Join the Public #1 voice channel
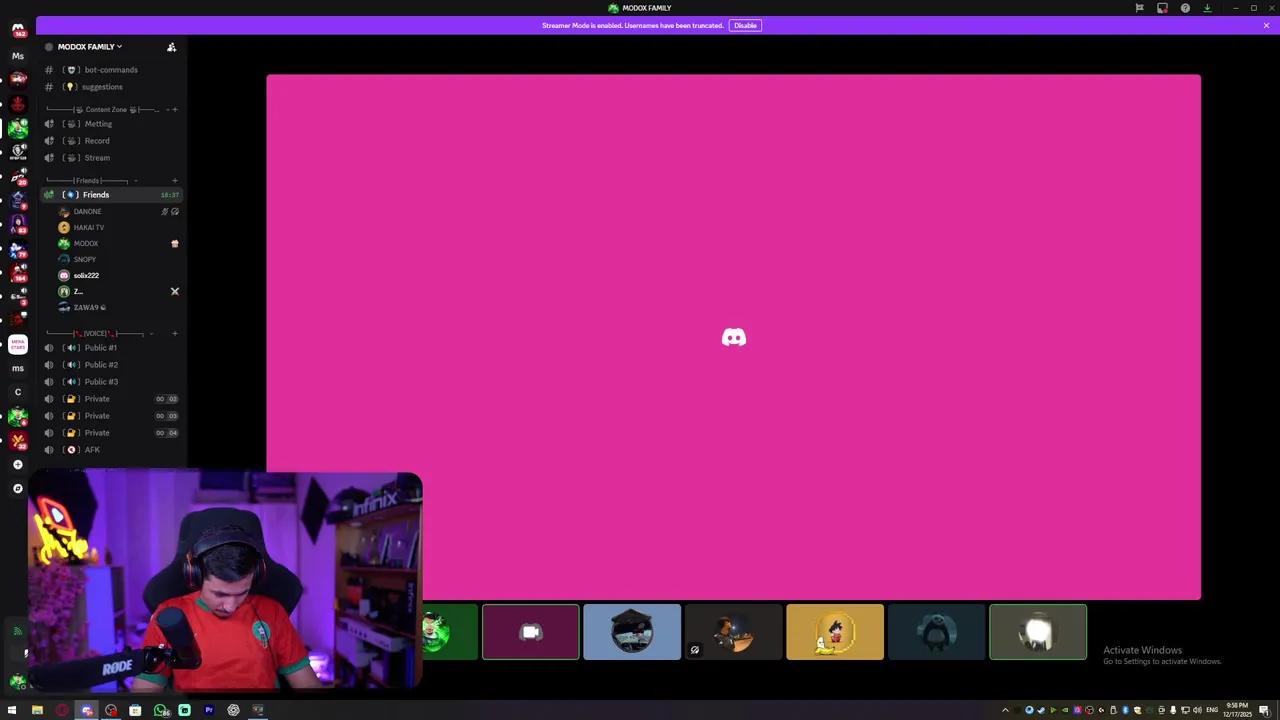Screen dimensions: 1280x720 point(100,348)
